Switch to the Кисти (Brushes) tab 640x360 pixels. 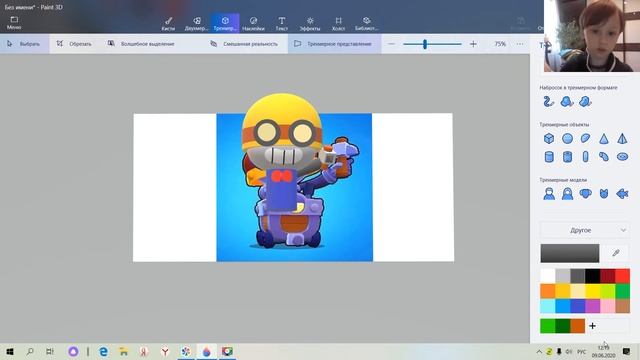pos(168,24)
